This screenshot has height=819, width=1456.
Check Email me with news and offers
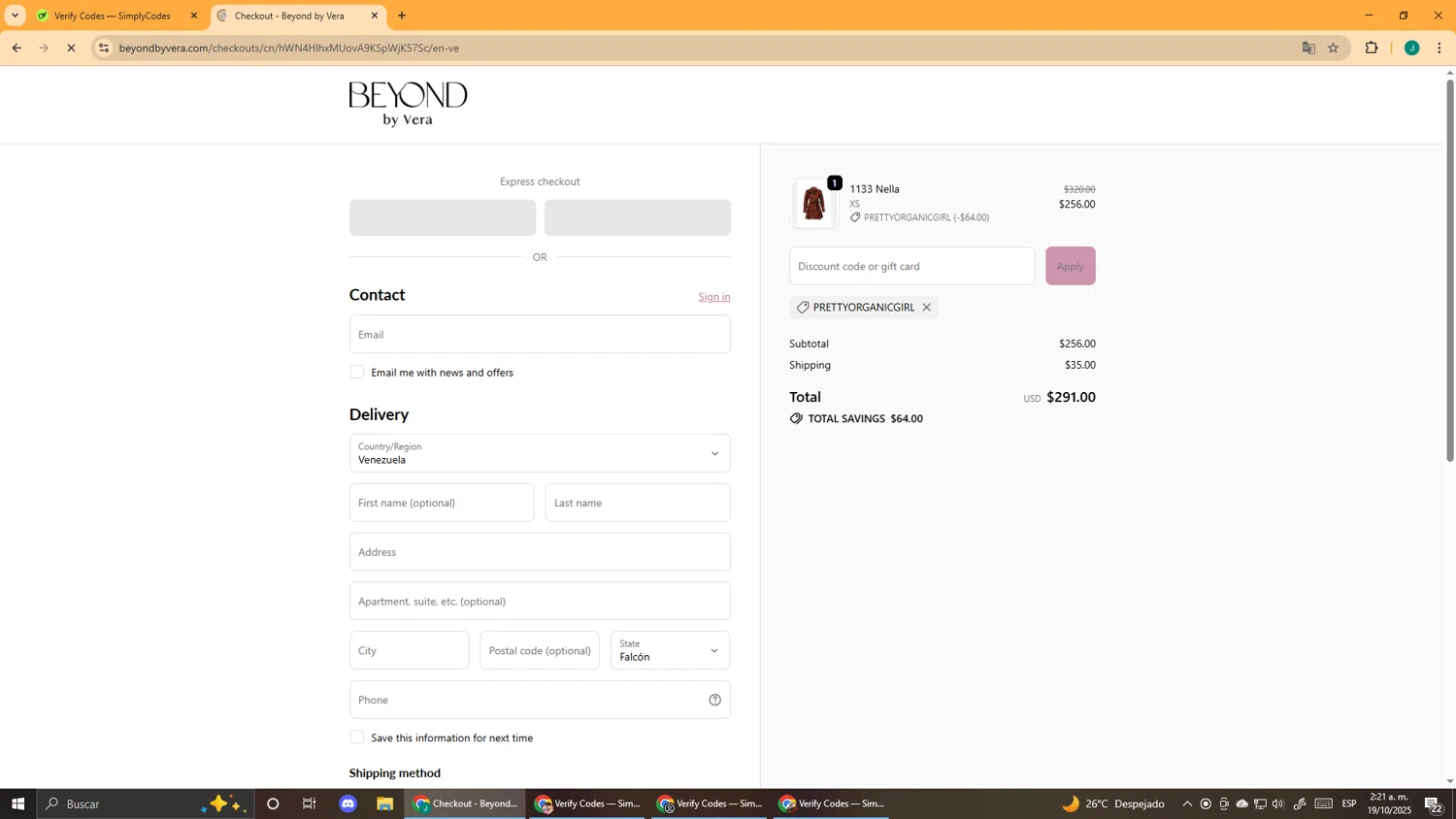(357, 373)
